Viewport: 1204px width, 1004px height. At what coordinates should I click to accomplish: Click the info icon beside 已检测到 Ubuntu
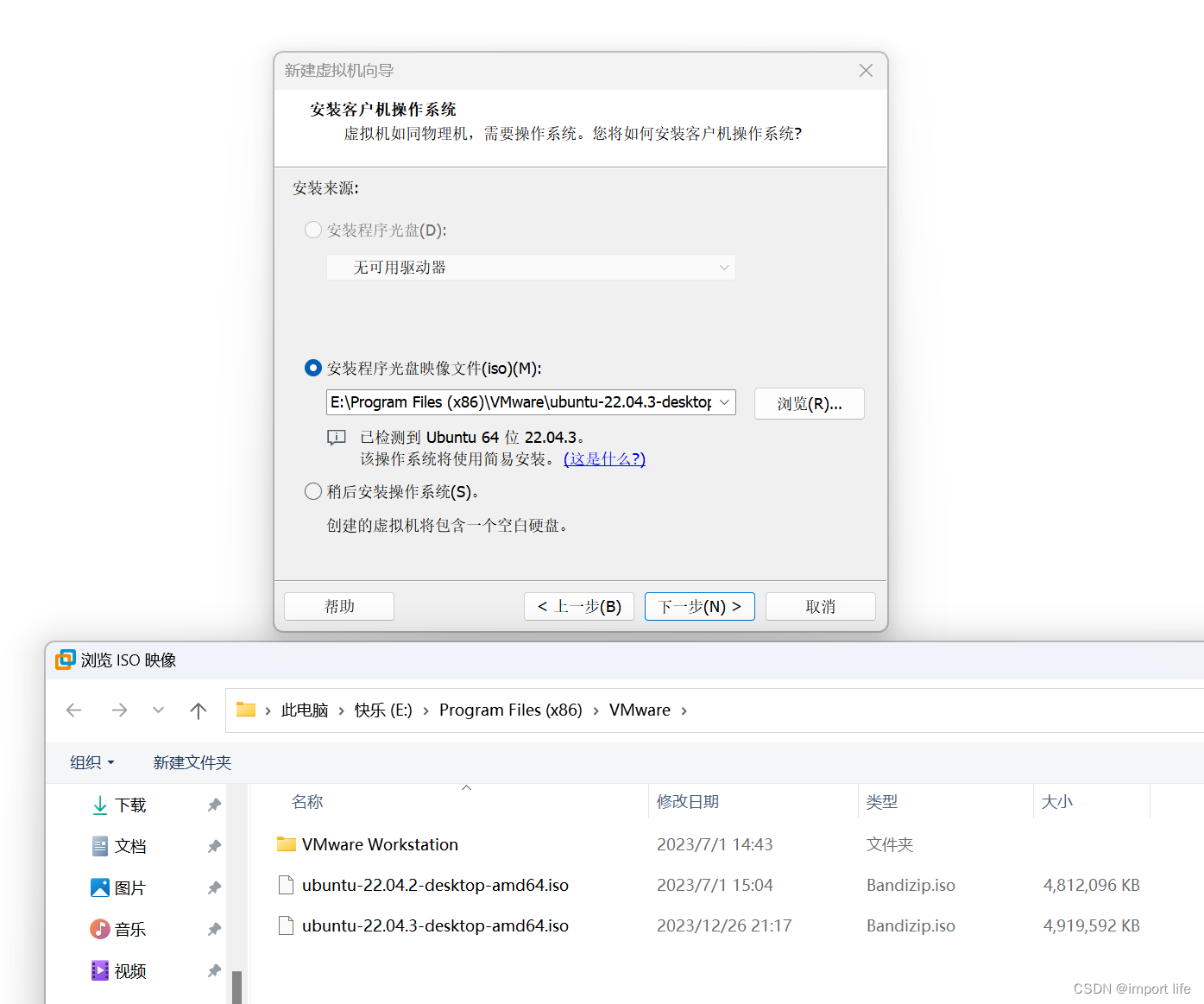337,438
